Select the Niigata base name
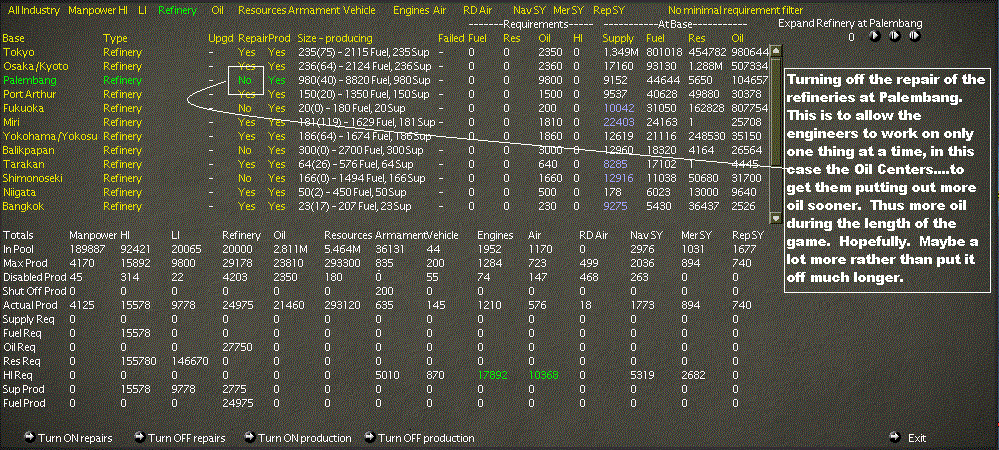 coord(19,192)
